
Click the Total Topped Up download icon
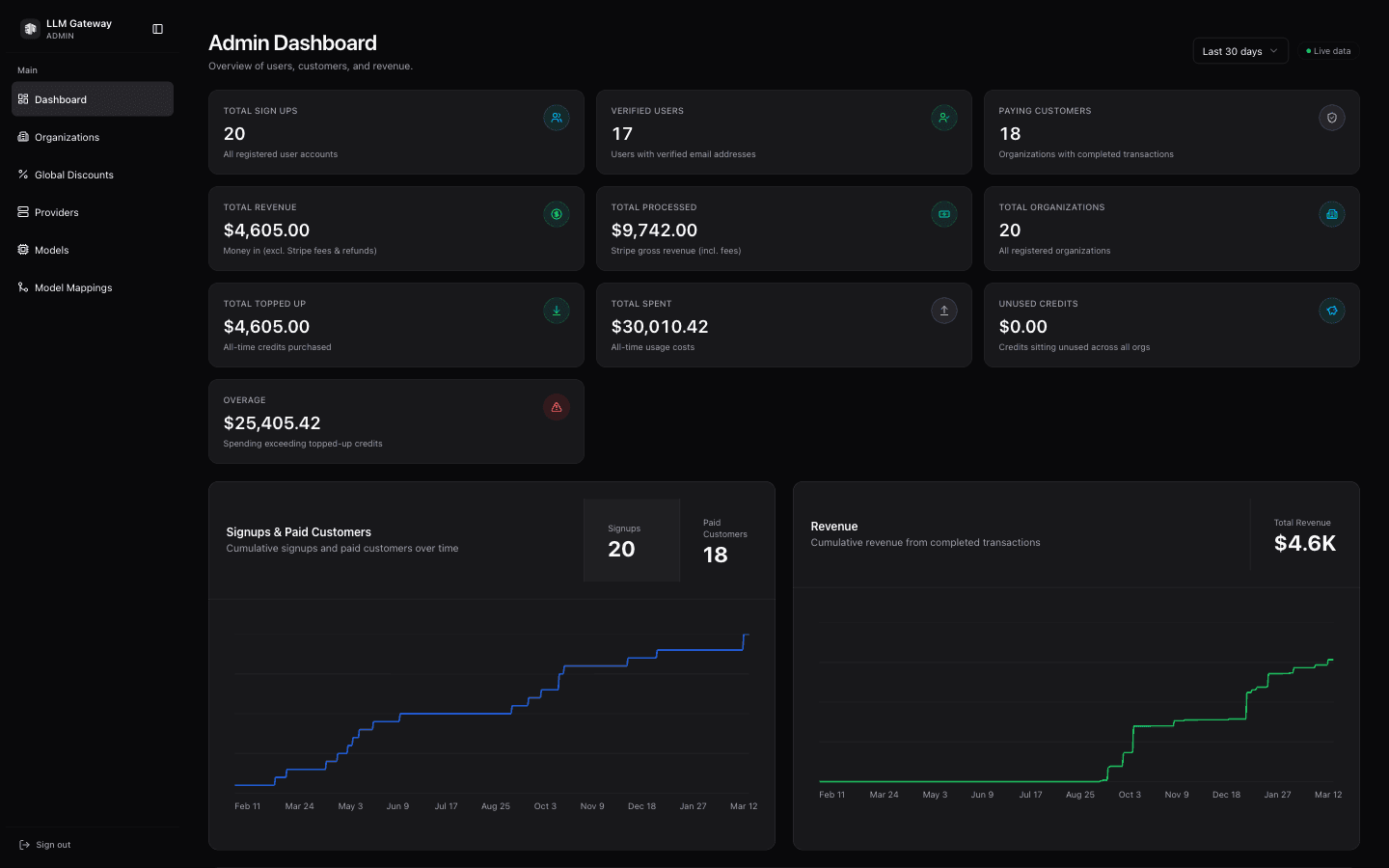tap(557, 311)
